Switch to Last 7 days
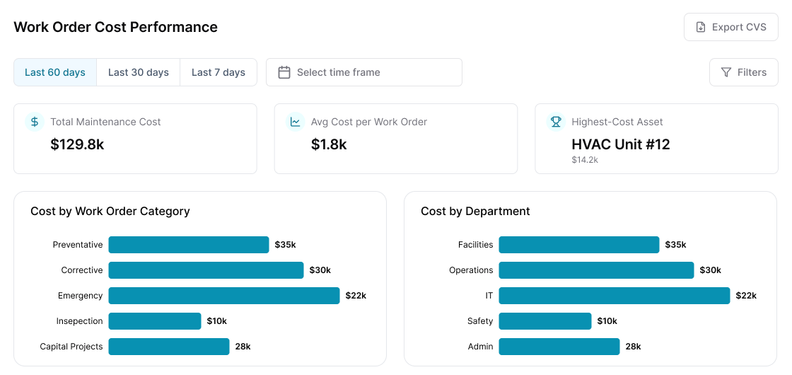This screenshot has height=375, width=792. tap(218, 72)
